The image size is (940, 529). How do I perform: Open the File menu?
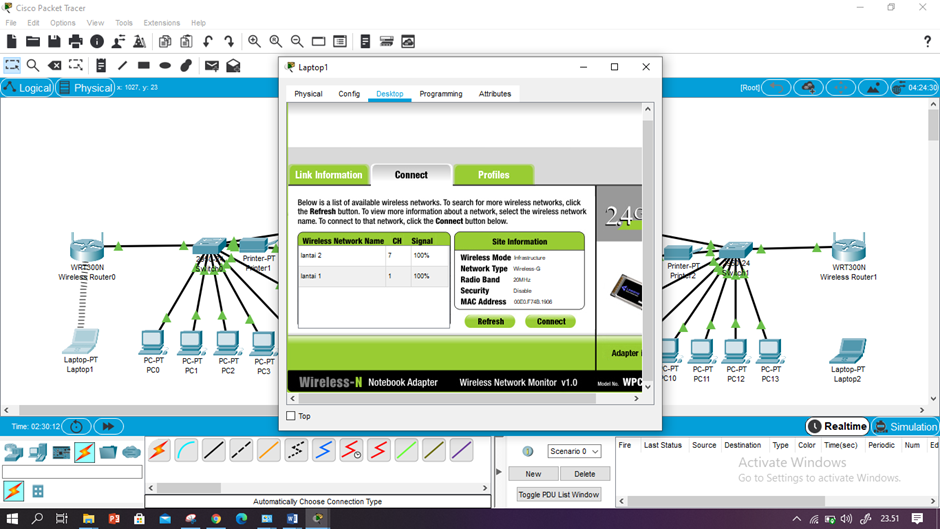[x=11, y=23]
